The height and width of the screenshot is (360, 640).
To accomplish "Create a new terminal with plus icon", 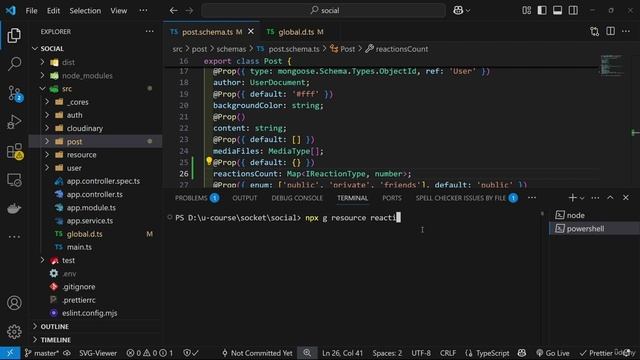I will click(x=572, y=198).
